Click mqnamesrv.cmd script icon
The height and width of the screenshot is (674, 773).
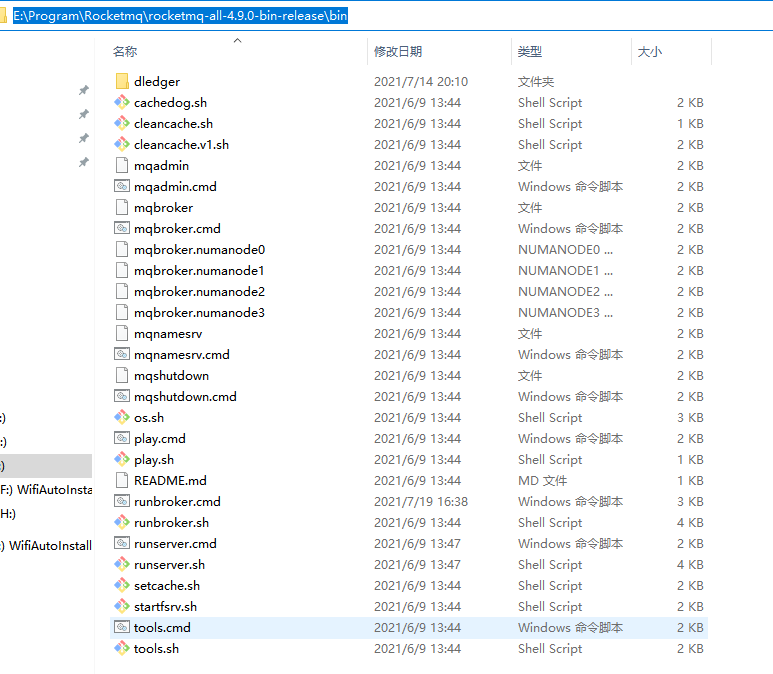(122, 355)
